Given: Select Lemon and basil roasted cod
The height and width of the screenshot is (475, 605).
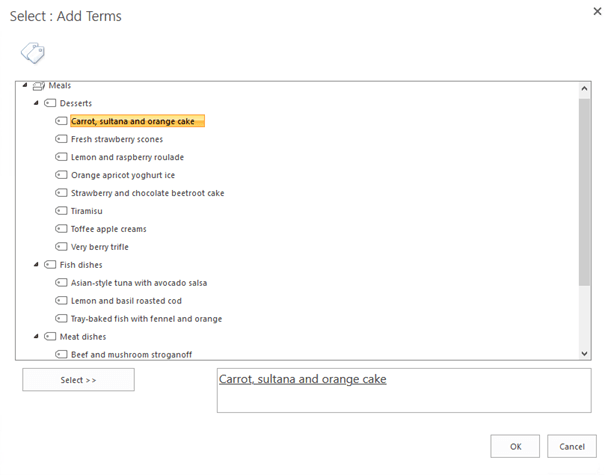Looking at the screenshot, I should click(126, 301).
